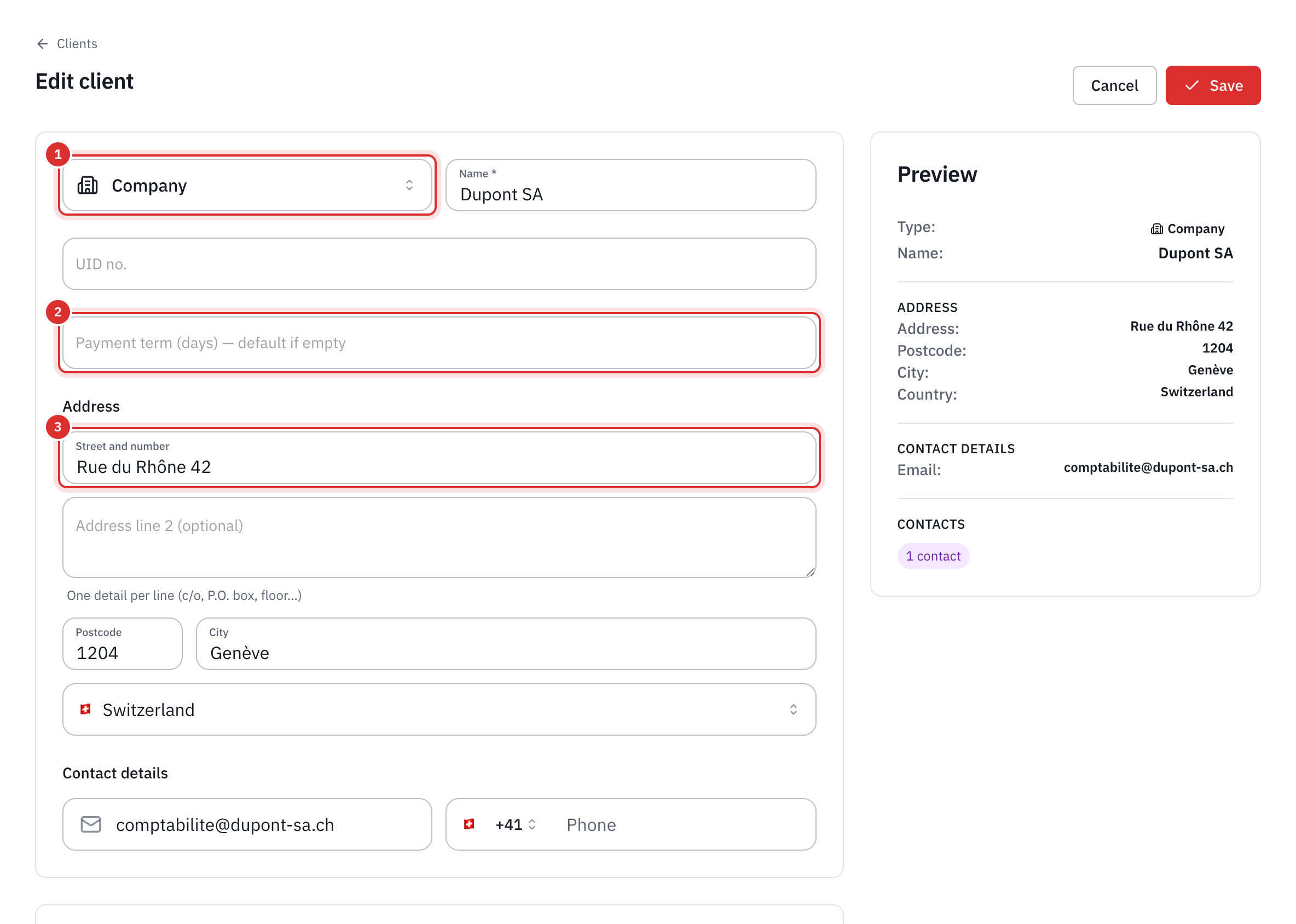Click the checkmark icon on Save button
1296x924 pixels.
pyautogui.click(x=1192, y=85)
